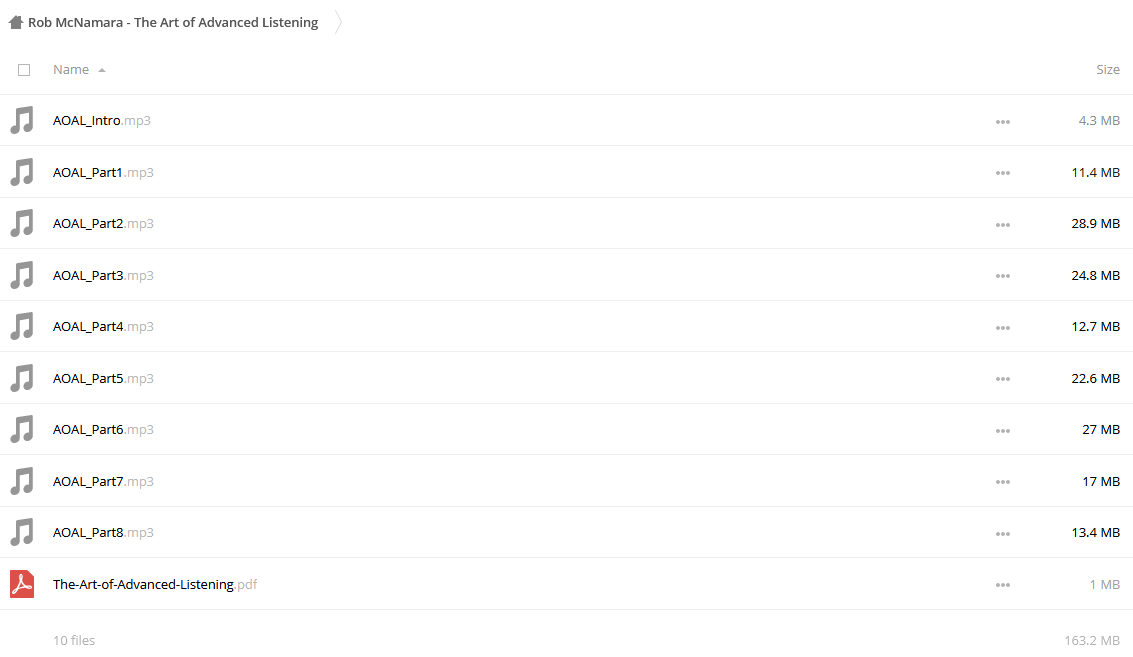
Task: Open more options for AOAL_Part4.mp3
Action: 1002,327
